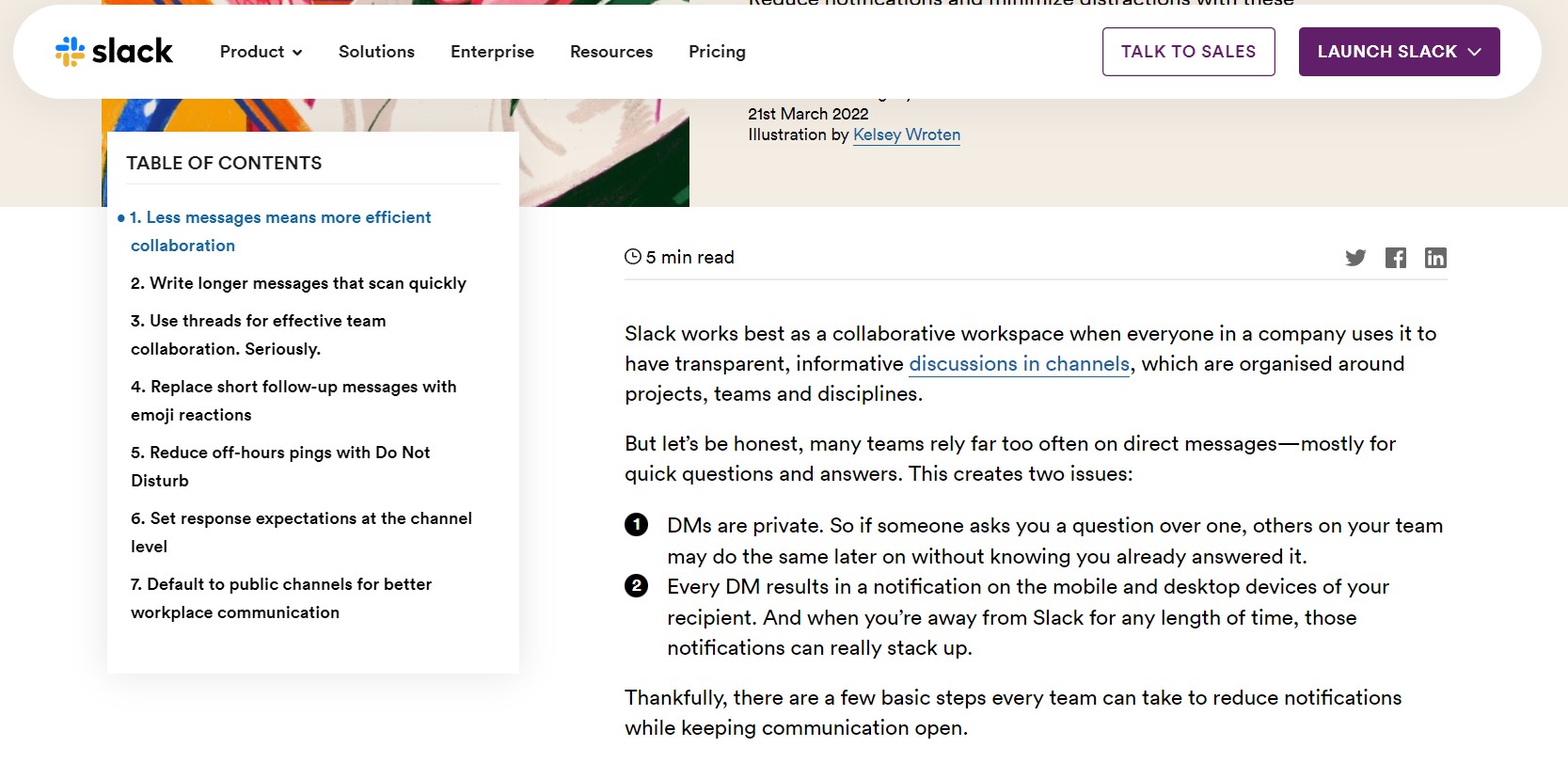This screenshot has height=779, width=1568.
Task: Jump to Write longer messages that scan quickly
Action: coord(298,283)
